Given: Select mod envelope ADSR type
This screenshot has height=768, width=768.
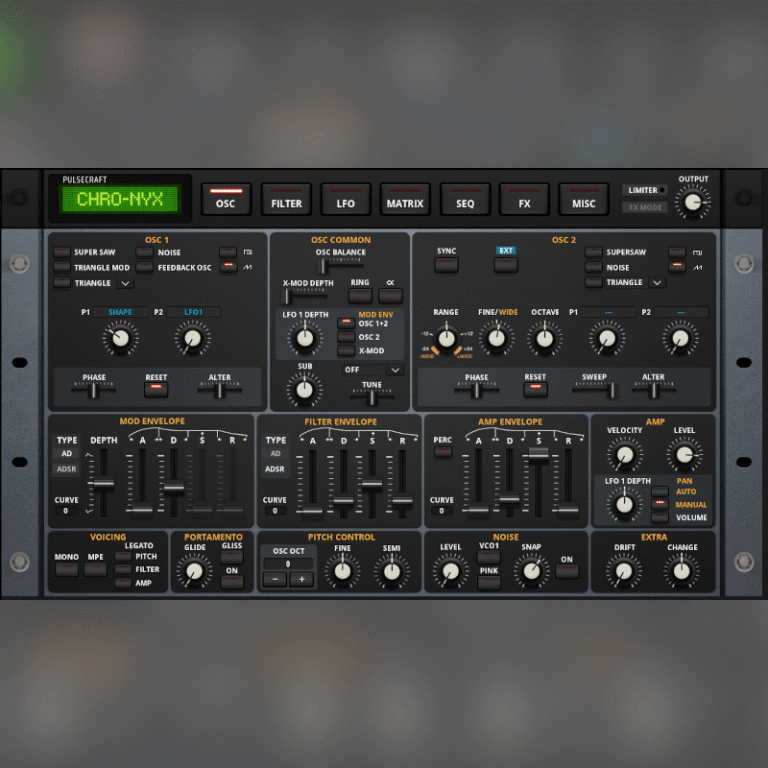Looking at the screenshot, I should tap(67, 469).
